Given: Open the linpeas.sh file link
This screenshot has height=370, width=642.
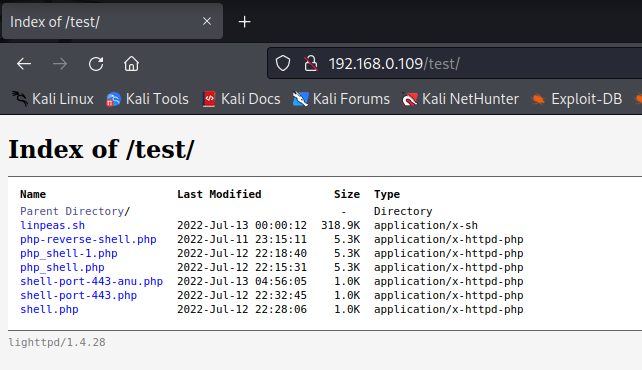Looking at the screenshot, I should click(52, 226).
